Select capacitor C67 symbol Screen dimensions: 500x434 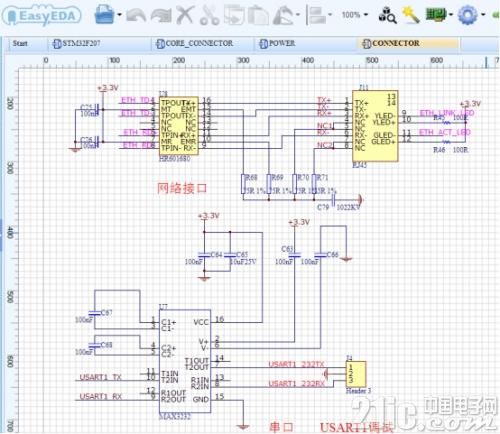tap(94, 313)
